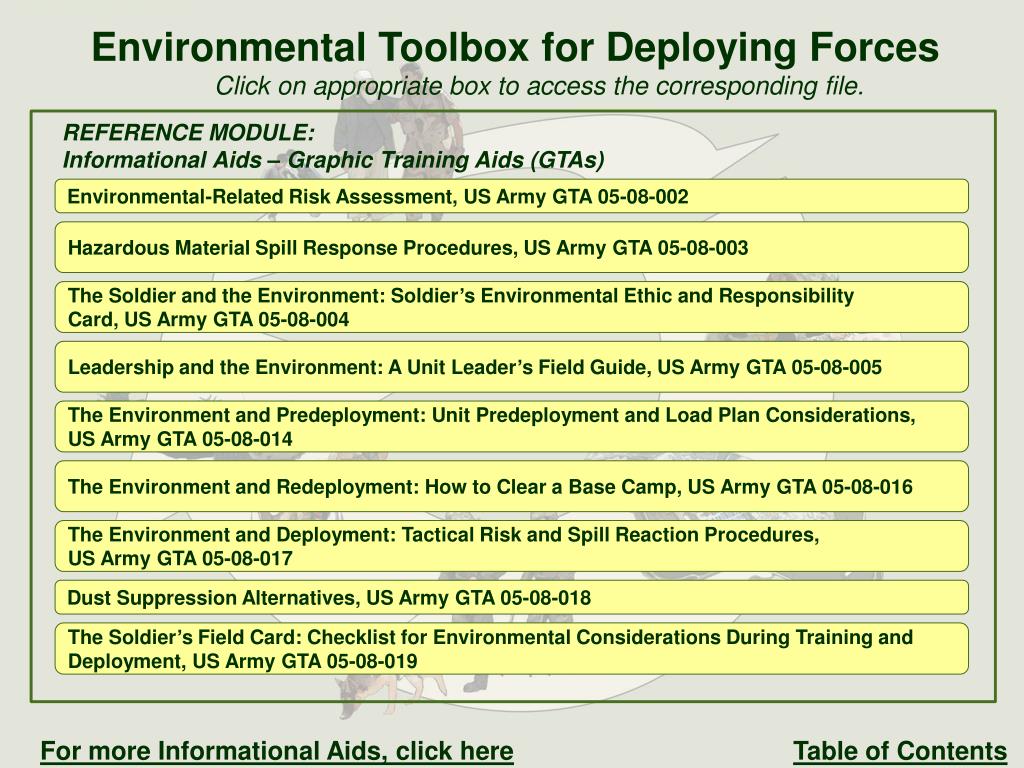Open Leadership and the Environment field guide
The width and height of the screenshot is (1024, 768).
(511, 367)
